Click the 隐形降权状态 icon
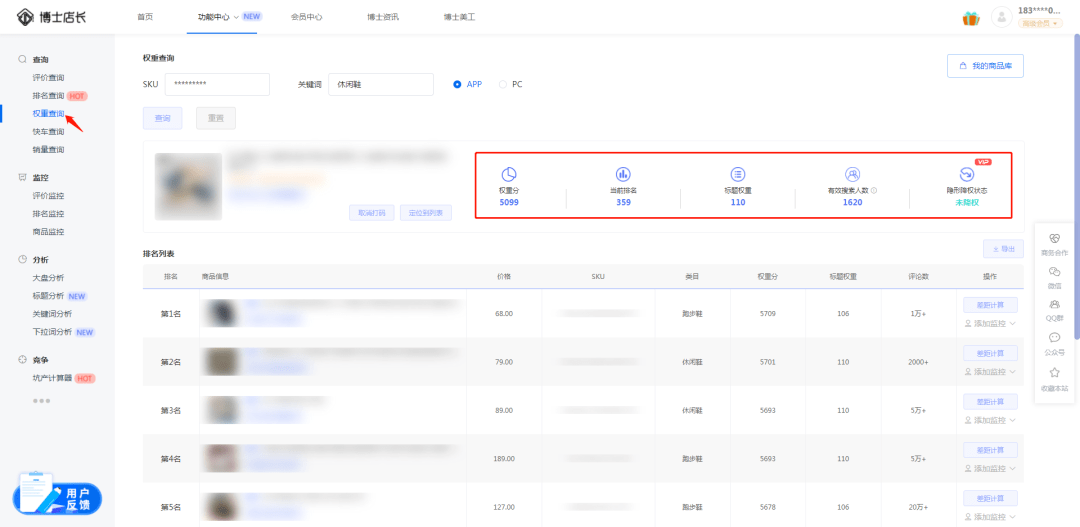1080x527 pixels. point(967,174)
